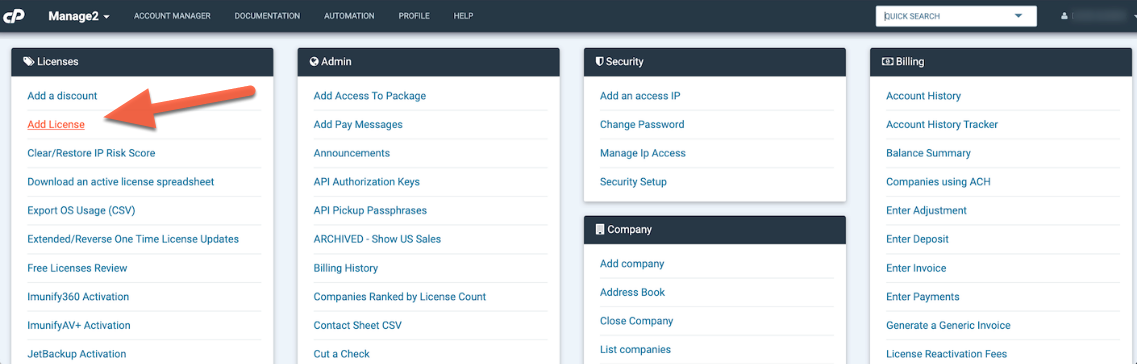Open the Profile menu

point(414,16)
